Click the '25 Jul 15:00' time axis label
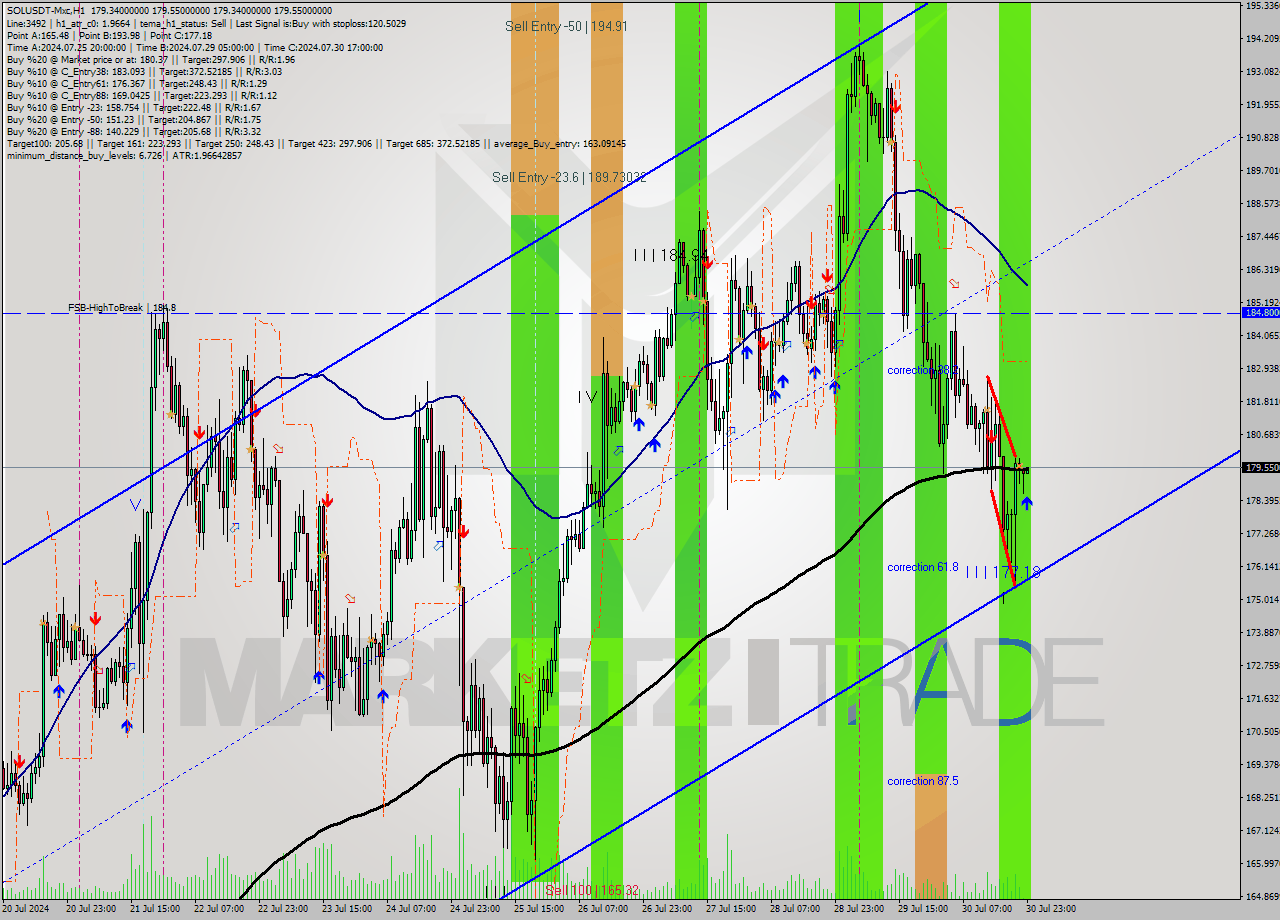Viewport: 1280px width, 920px height. click(539, 909)
